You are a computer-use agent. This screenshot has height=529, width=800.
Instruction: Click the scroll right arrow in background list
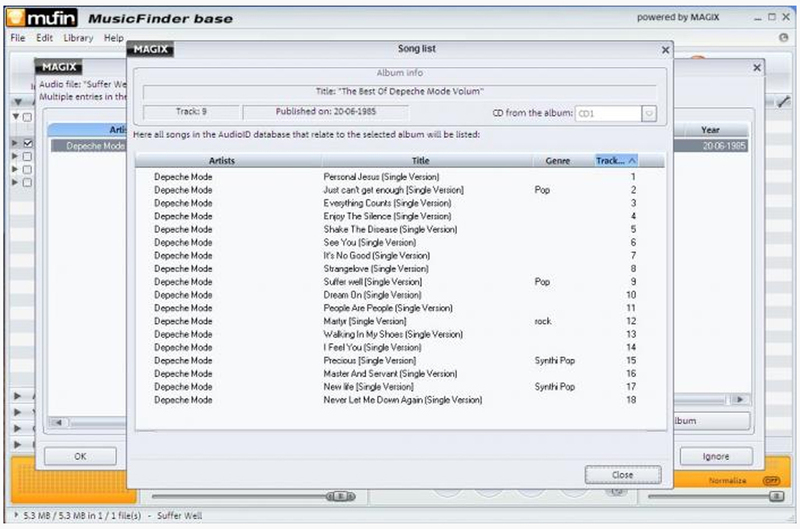pyautogui.click(x=740, y=399)
